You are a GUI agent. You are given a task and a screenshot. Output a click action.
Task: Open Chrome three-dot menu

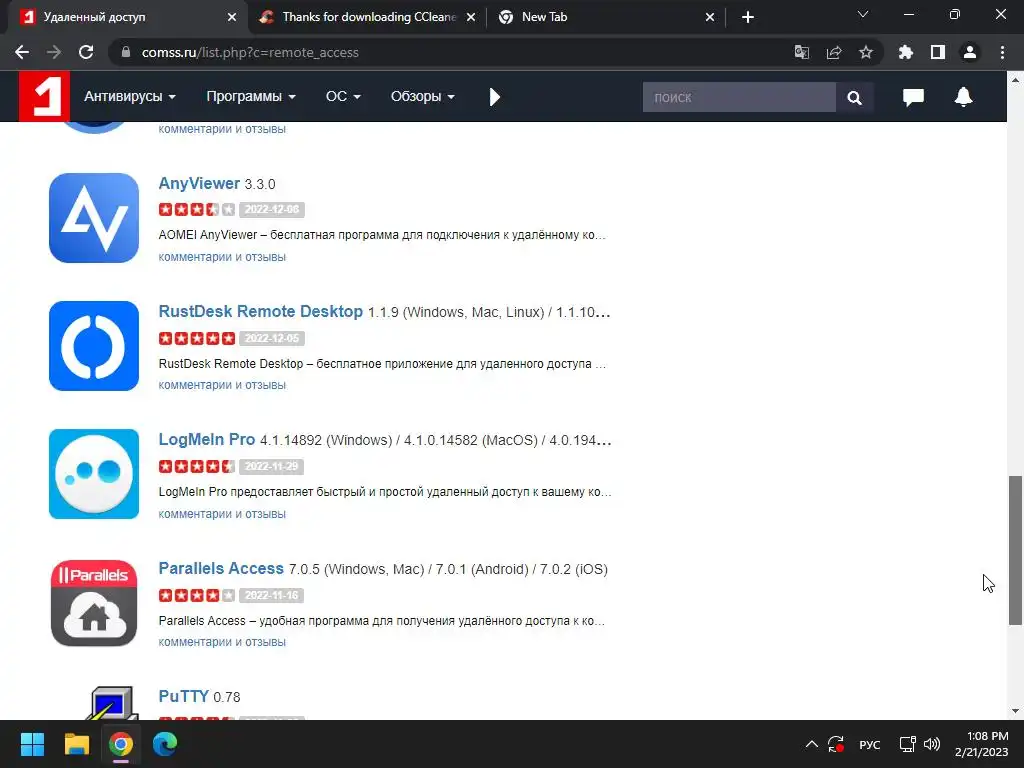[x=1002, y=52]
